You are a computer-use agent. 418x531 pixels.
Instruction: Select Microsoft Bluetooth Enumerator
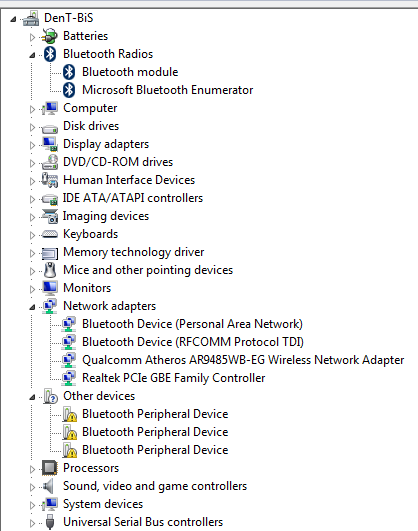167,90
